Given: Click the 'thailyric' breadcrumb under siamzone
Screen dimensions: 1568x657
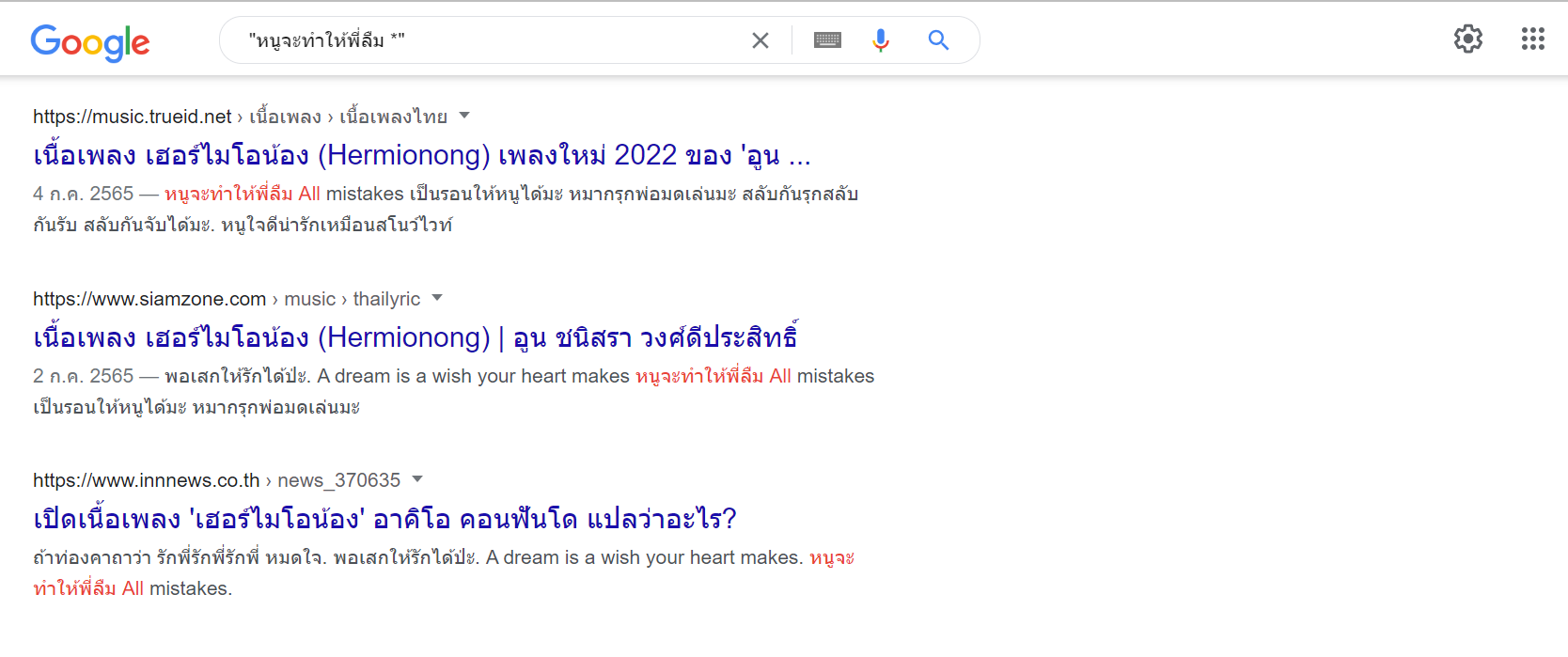Looking at the screenshot, I should pos(386,299).
